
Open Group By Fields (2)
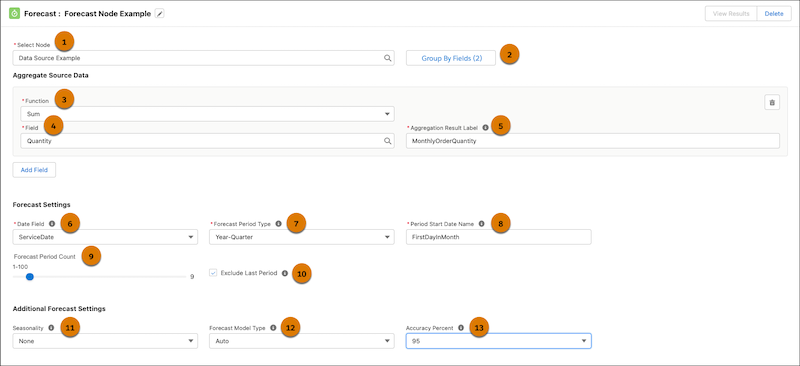451,58
